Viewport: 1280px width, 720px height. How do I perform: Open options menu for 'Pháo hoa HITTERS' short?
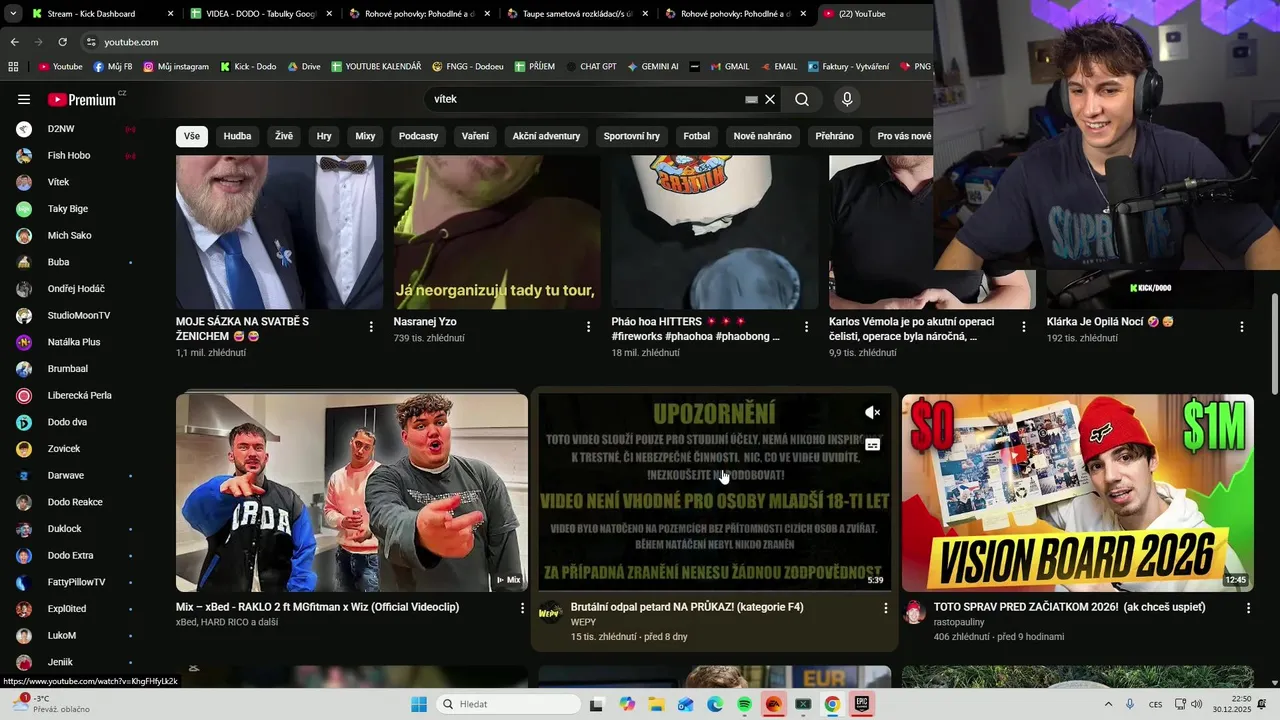806,327
